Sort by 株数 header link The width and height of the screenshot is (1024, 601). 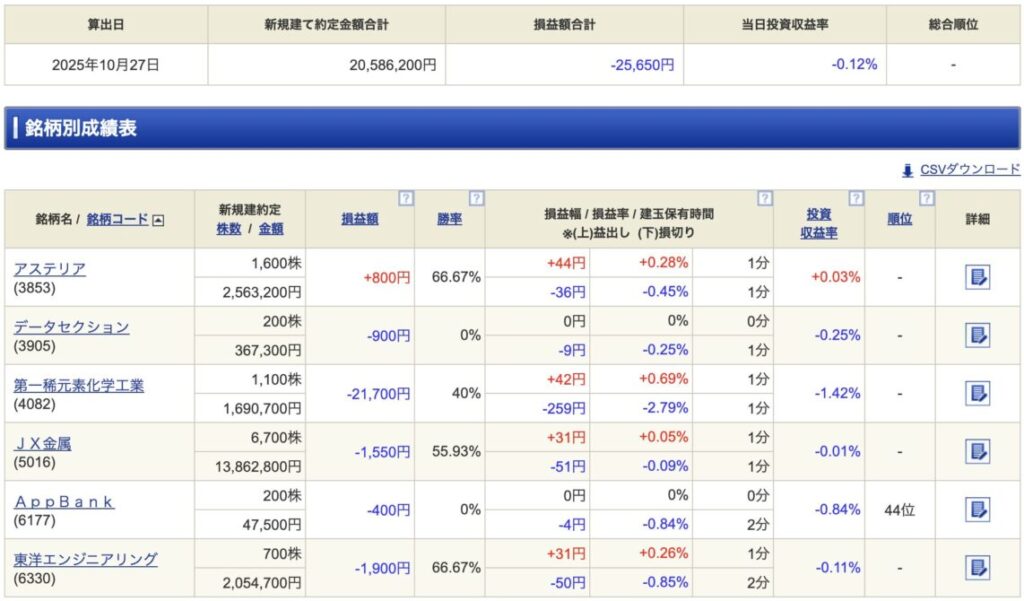tap(229, 228)
